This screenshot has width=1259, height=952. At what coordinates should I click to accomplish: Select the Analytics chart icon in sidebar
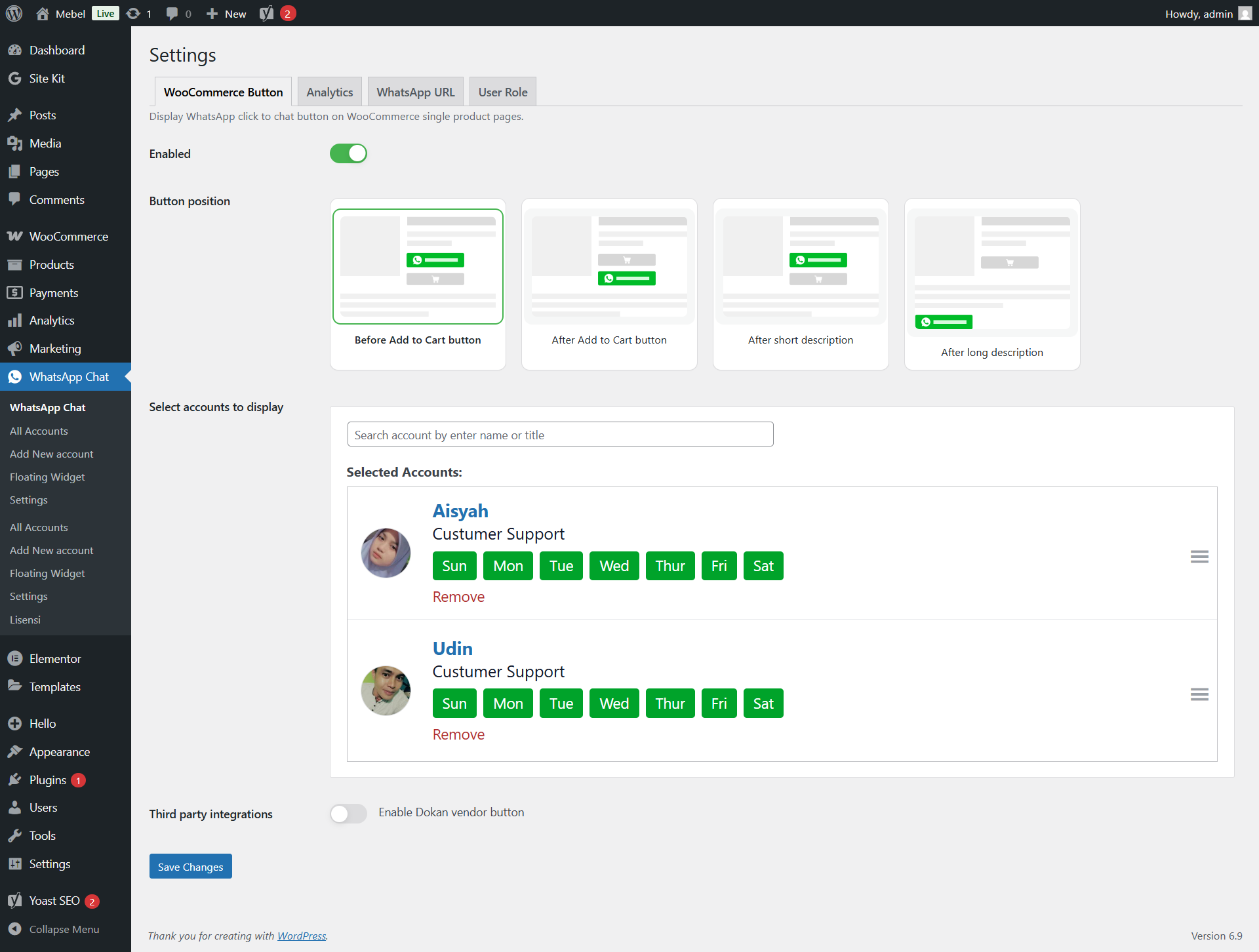15,320
